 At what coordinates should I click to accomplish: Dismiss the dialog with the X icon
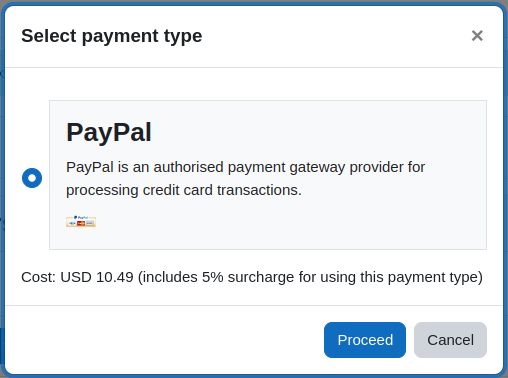[x=477, y=35]
